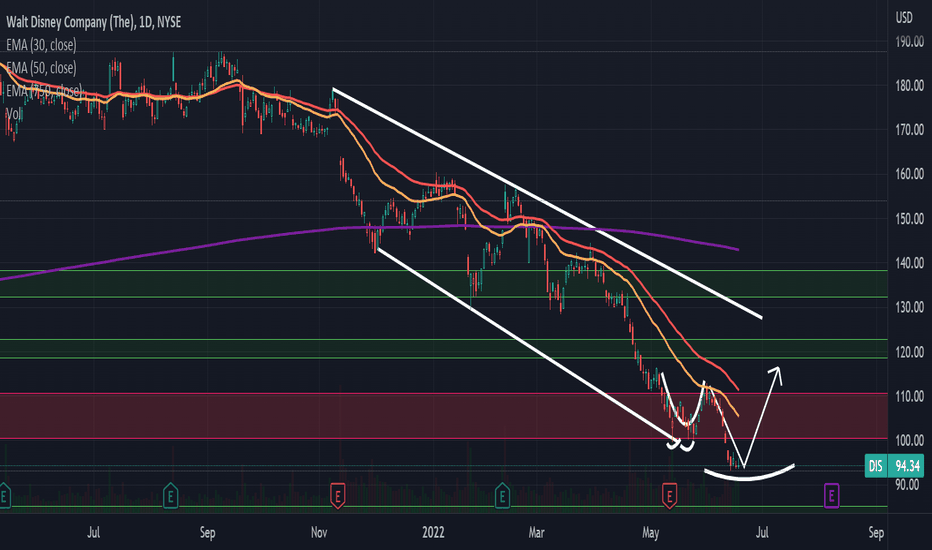Click the Jul label right of May

click(762, 532)
